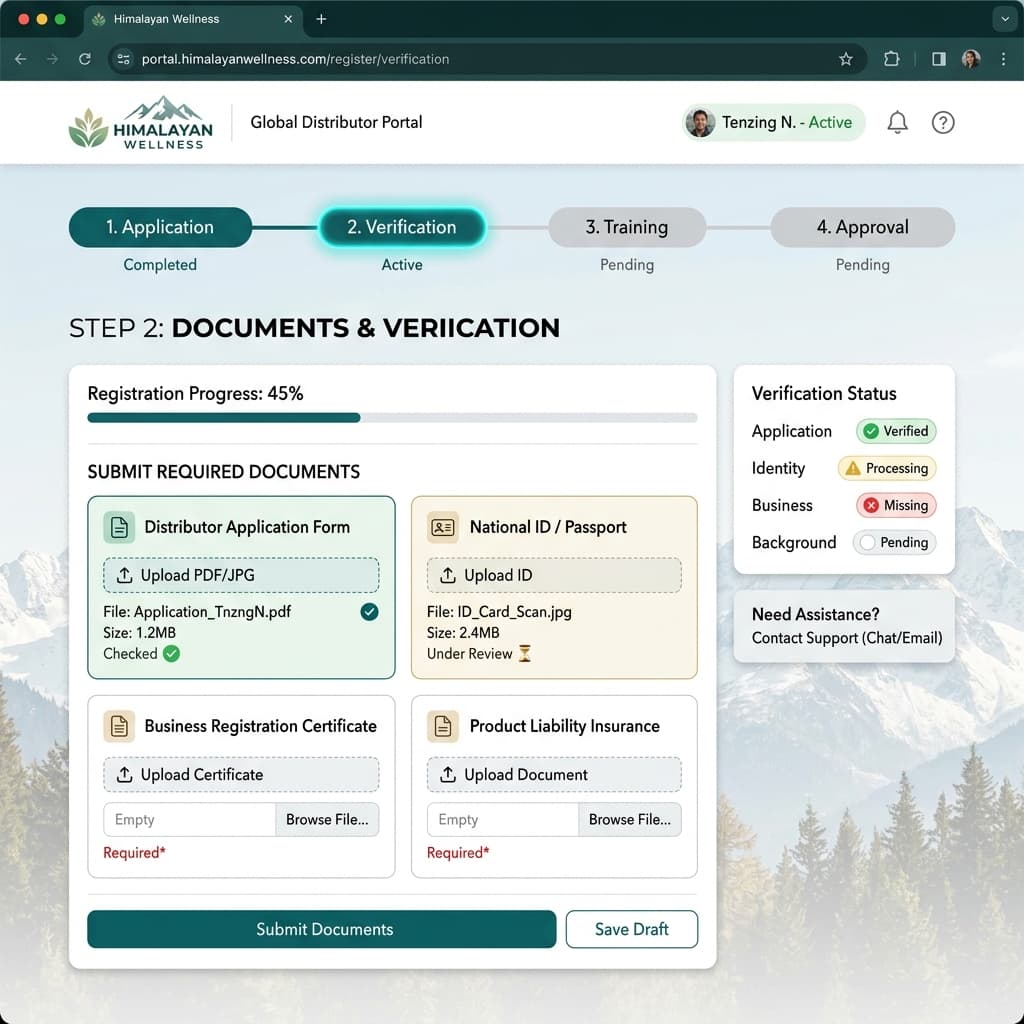Click the Upload ID drop zone

coord(554,575)
